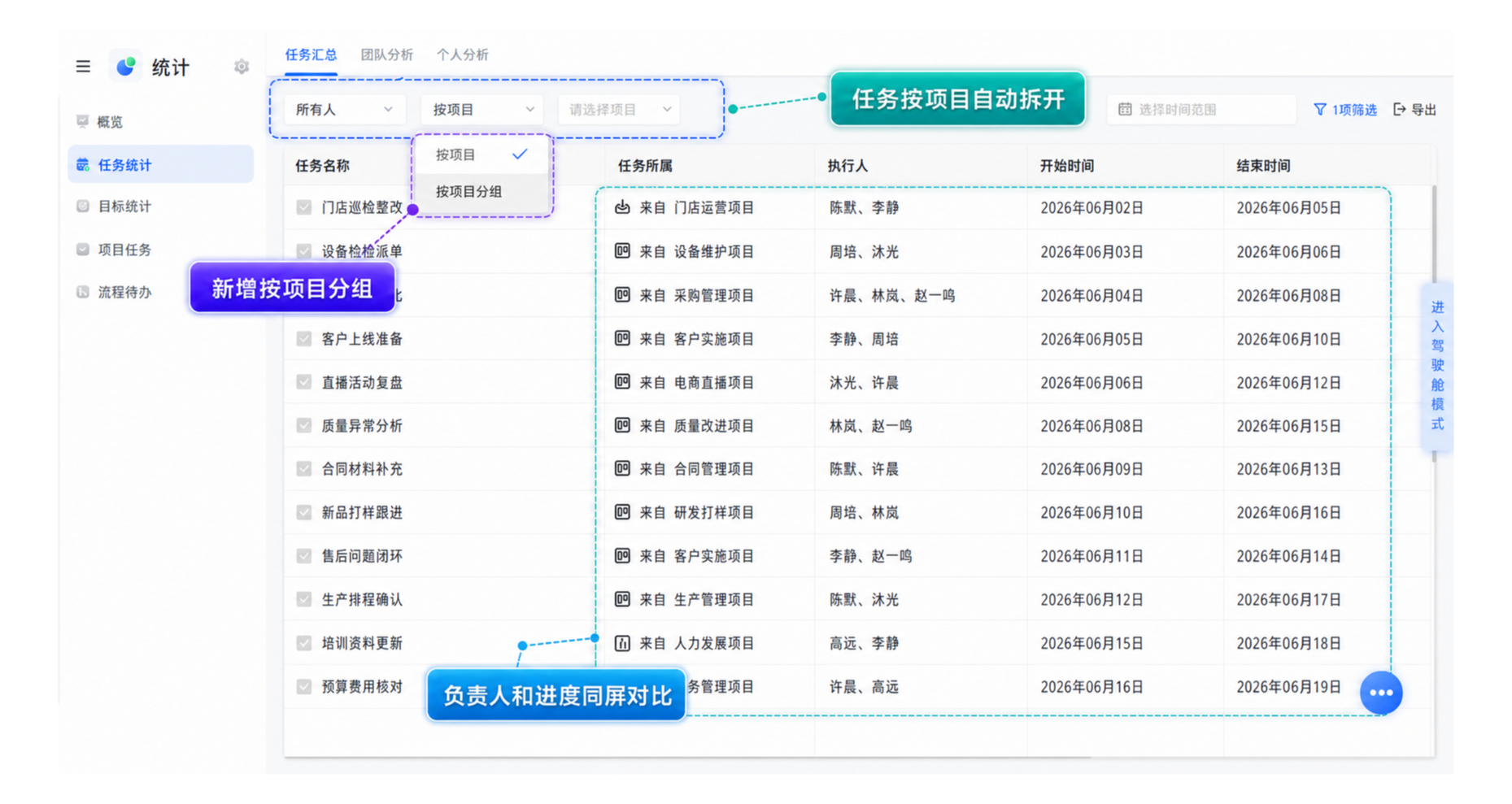Switch to the 团队分析 tab
Viewport: 1512px width, 804px height.
[387, 54]
